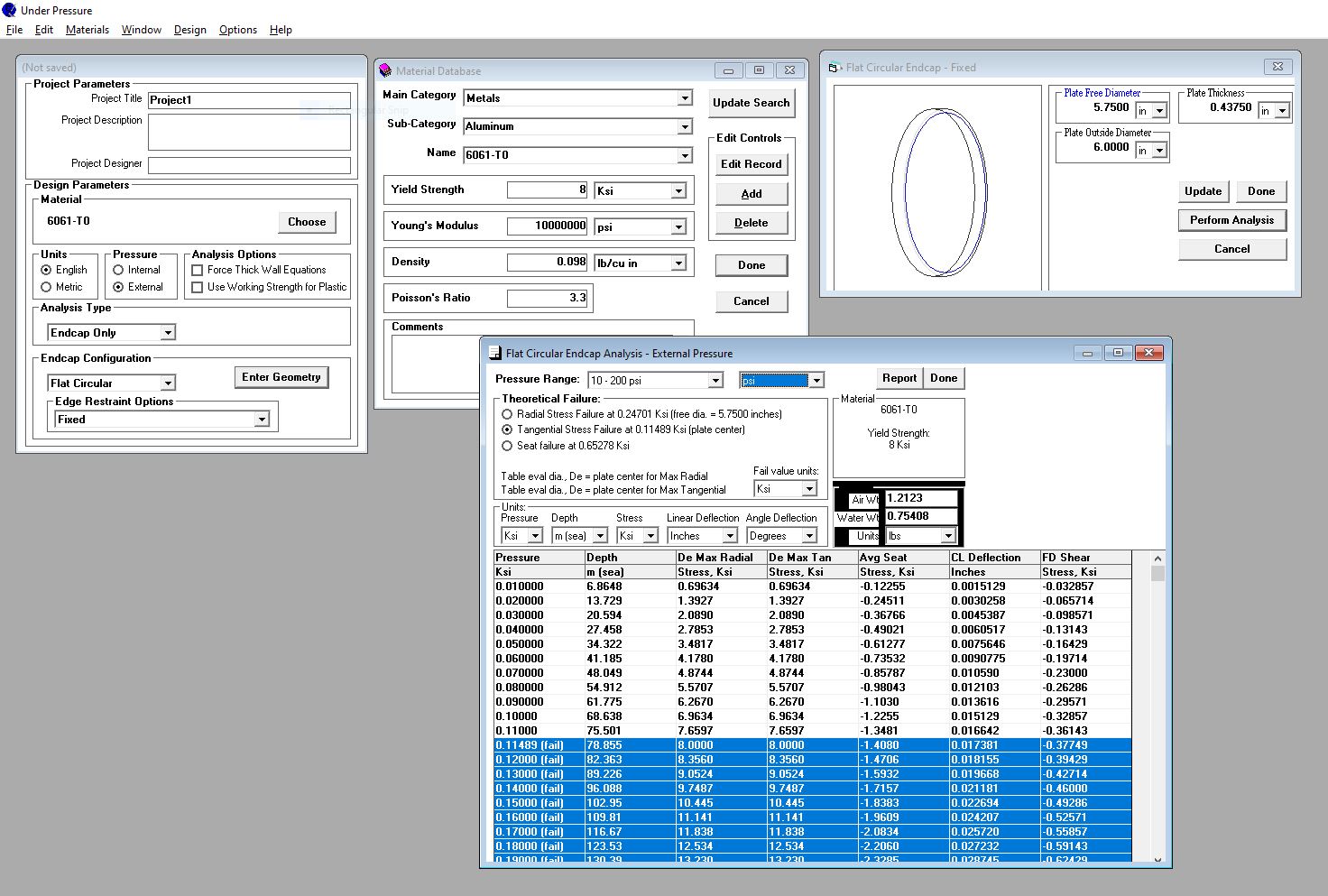Click the Choose material button

pyautogui.click(x=307, y=222)
